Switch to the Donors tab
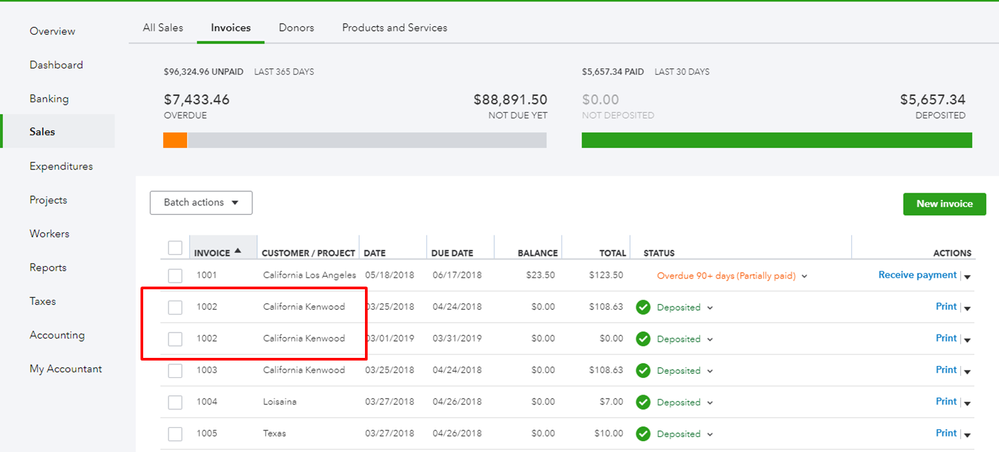This screenshot has height=452, width=999. coord(296,28)
